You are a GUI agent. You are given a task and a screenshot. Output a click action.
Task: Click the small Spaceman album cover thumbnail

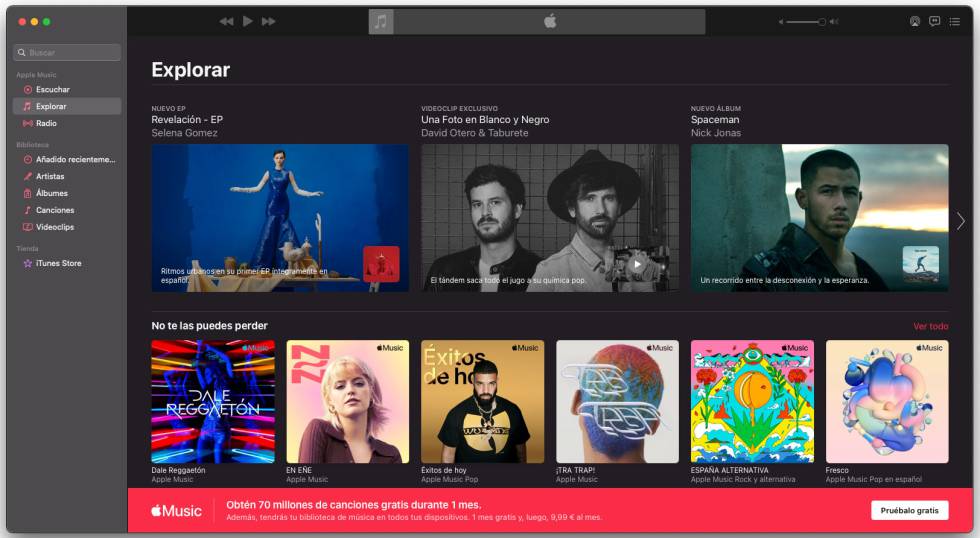[921, 264]
